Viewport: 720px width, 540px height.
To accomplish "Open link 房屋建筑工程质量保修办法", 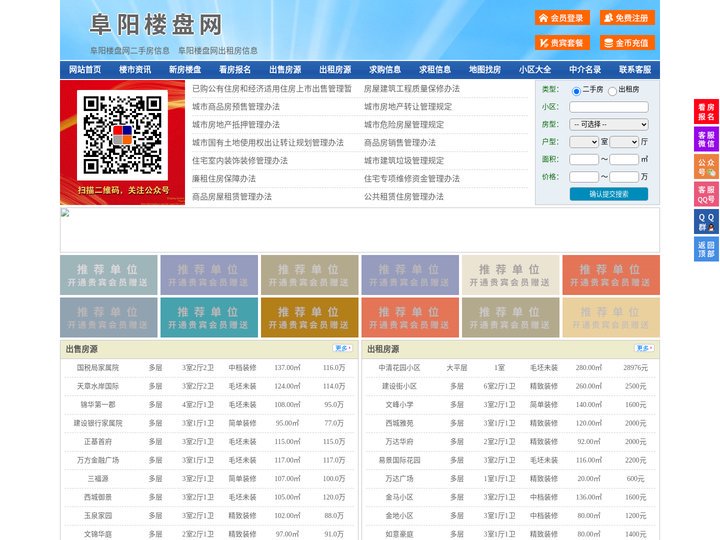I will point(412,89).
